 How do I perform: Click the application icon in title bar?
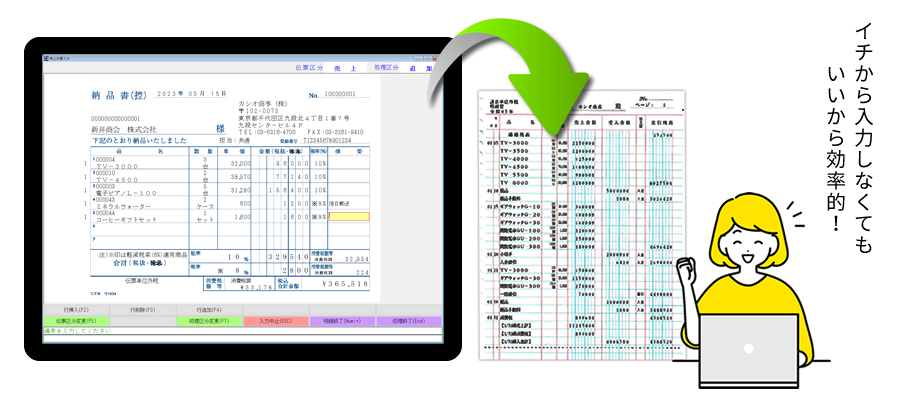46,60
